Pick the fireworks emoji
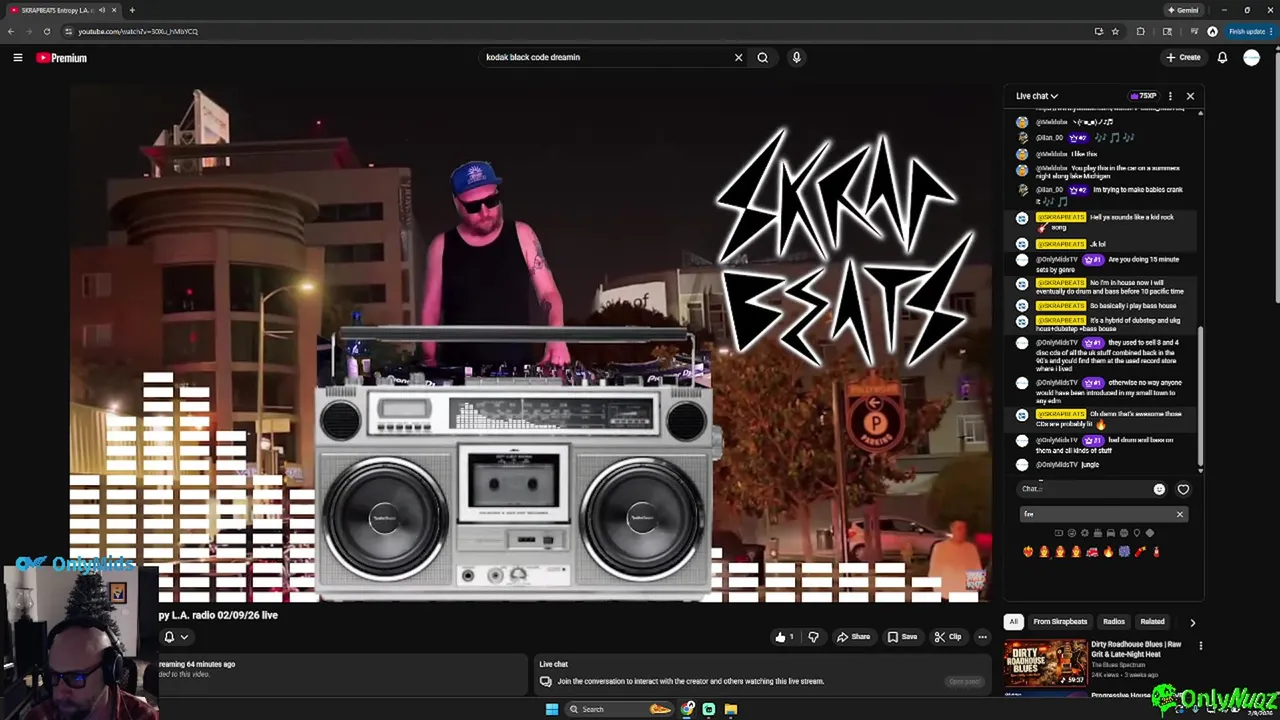 click(1124, 552)
